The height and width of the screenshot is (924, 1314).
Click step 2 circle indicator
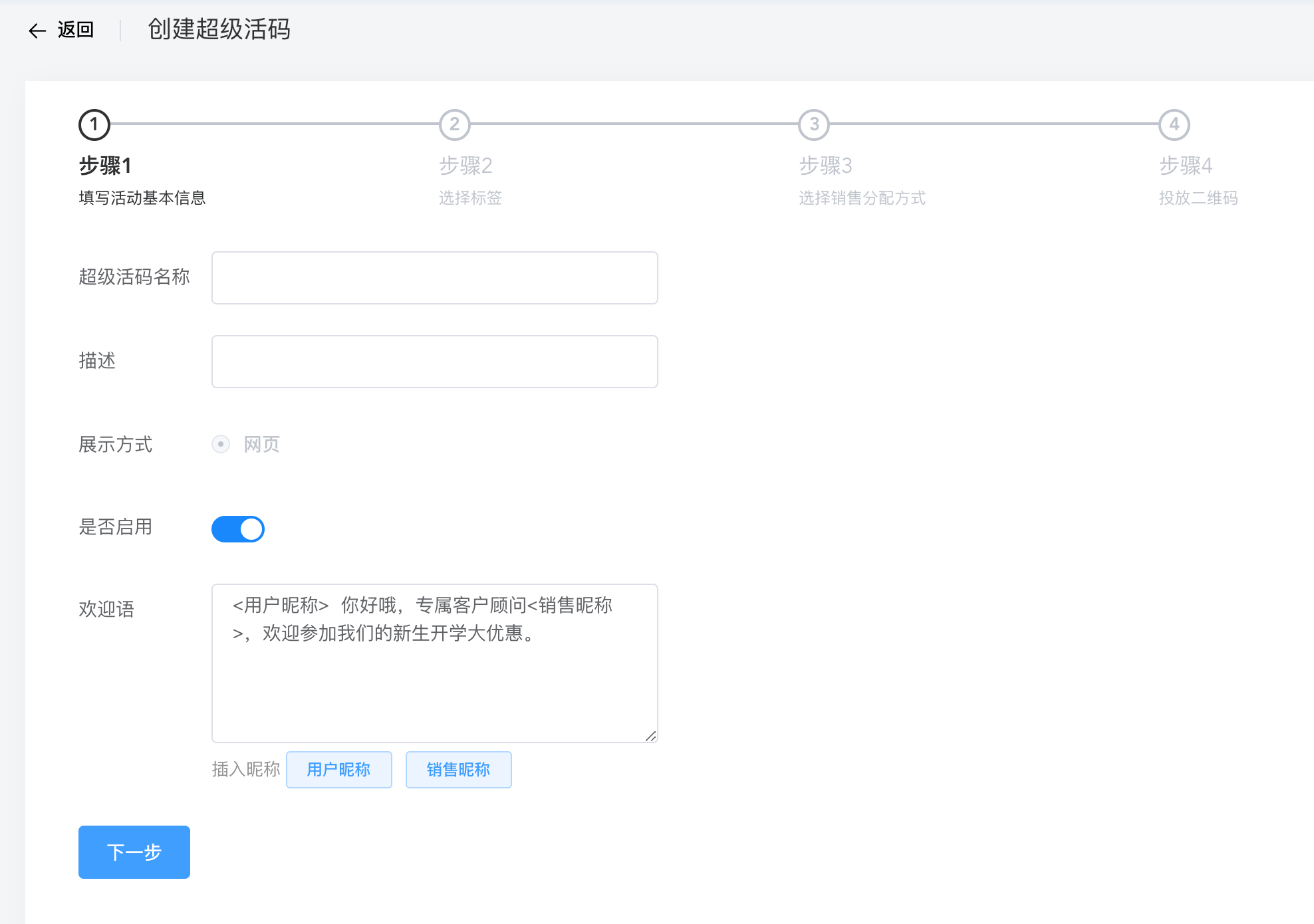(x=454, y=124)
